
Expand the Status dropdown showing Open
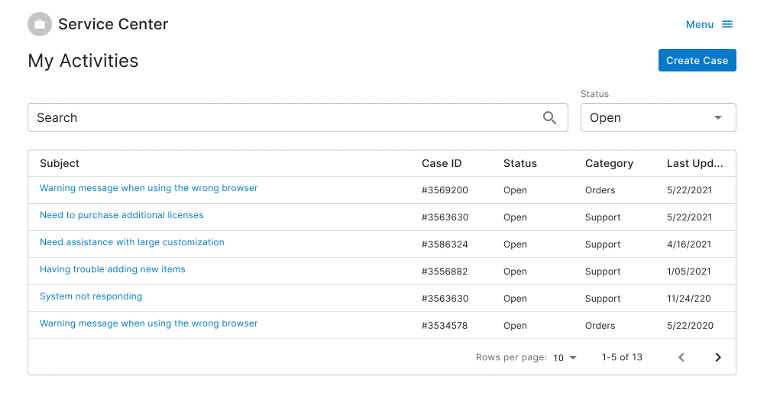coord(658,118)
